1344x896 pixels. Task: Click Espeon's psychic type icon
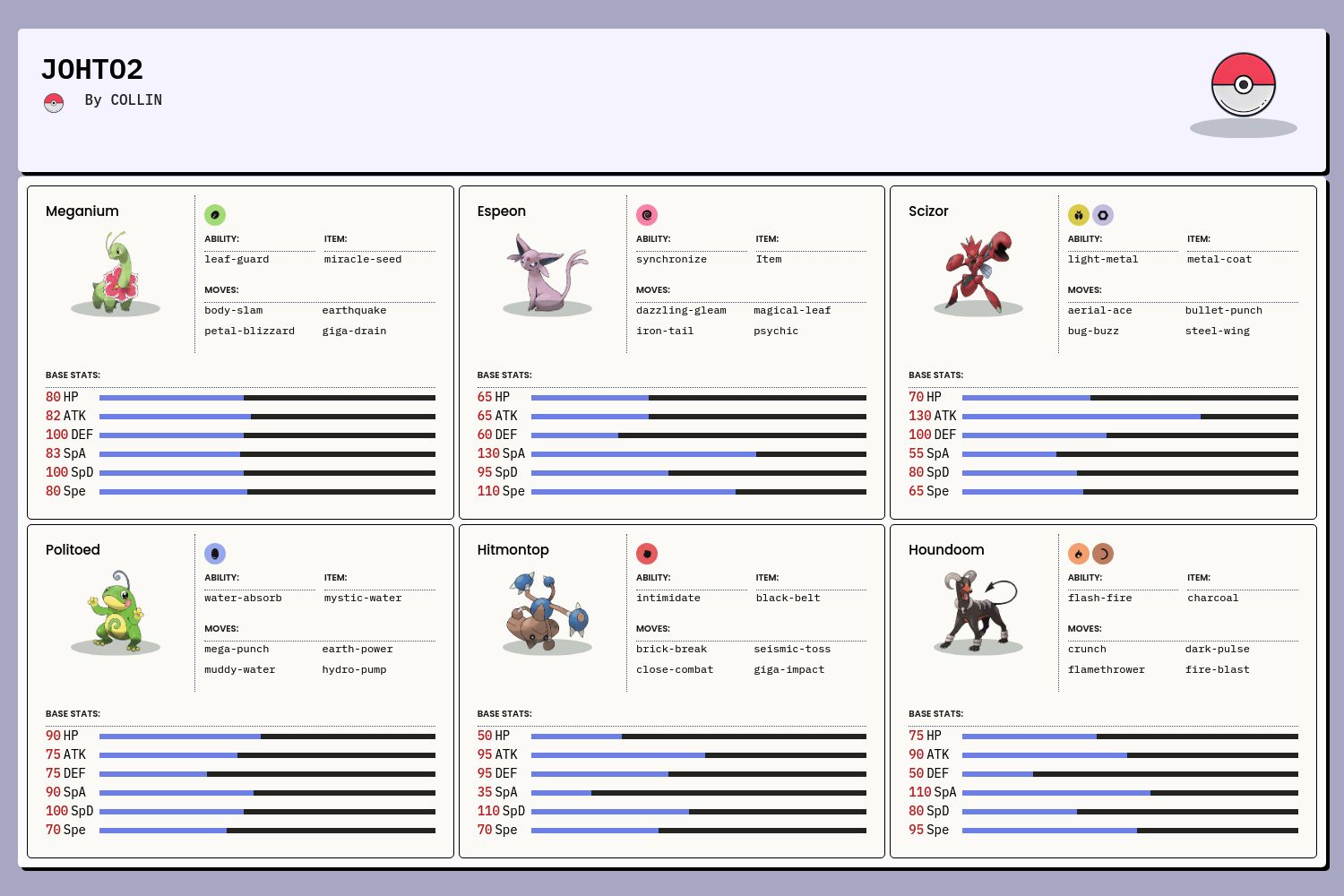tap(647, 215)
